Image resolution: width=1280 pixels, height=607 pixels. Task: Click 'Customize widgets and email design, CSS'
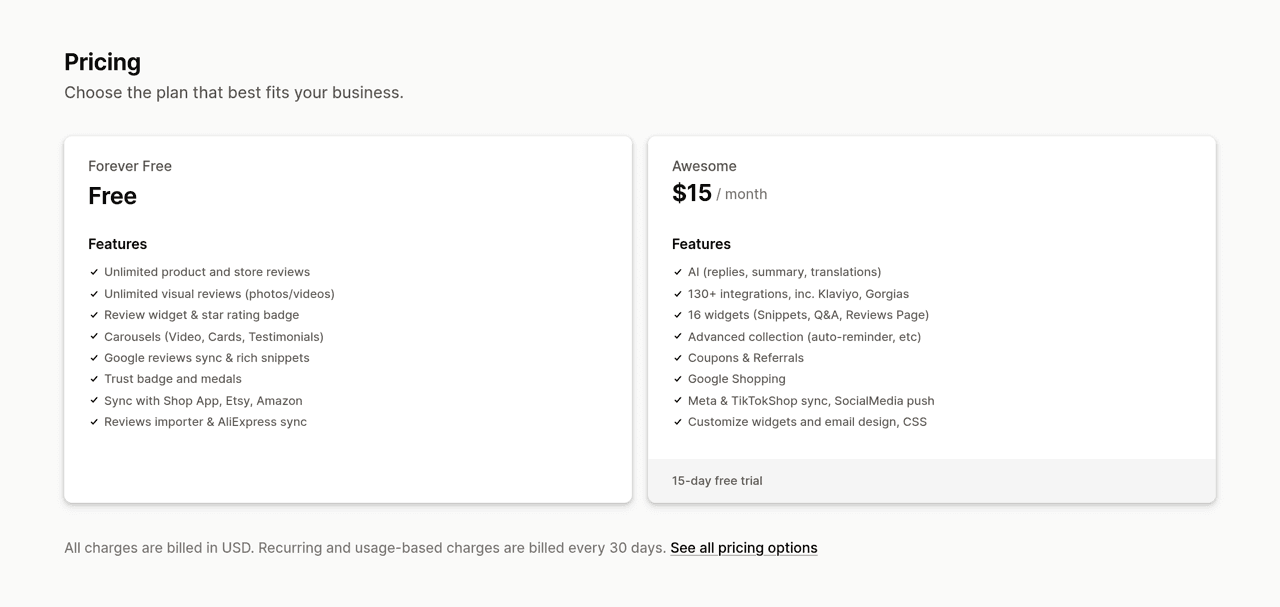(807, 422)
